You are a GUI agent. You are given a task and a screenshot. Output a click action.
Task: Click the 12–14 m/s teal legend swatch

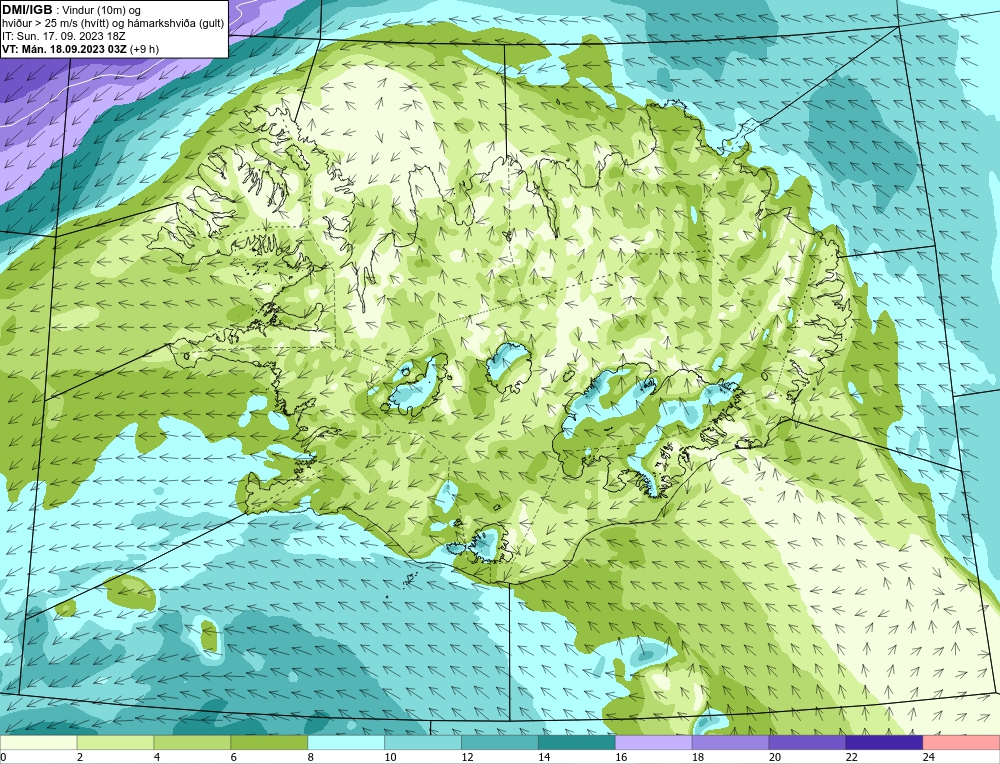click(x=500, y=742)
